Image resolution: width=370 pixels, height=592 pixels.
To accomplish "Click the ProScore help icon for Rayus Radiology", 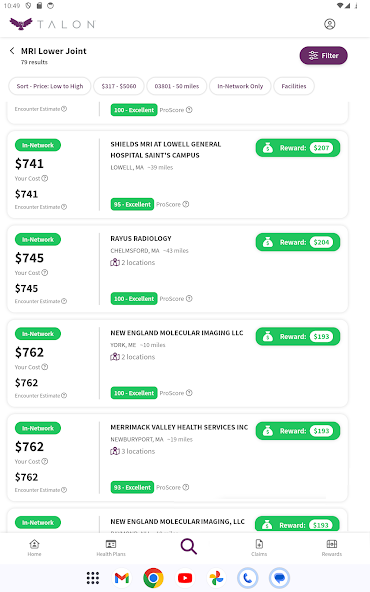I will pos(189,298).
